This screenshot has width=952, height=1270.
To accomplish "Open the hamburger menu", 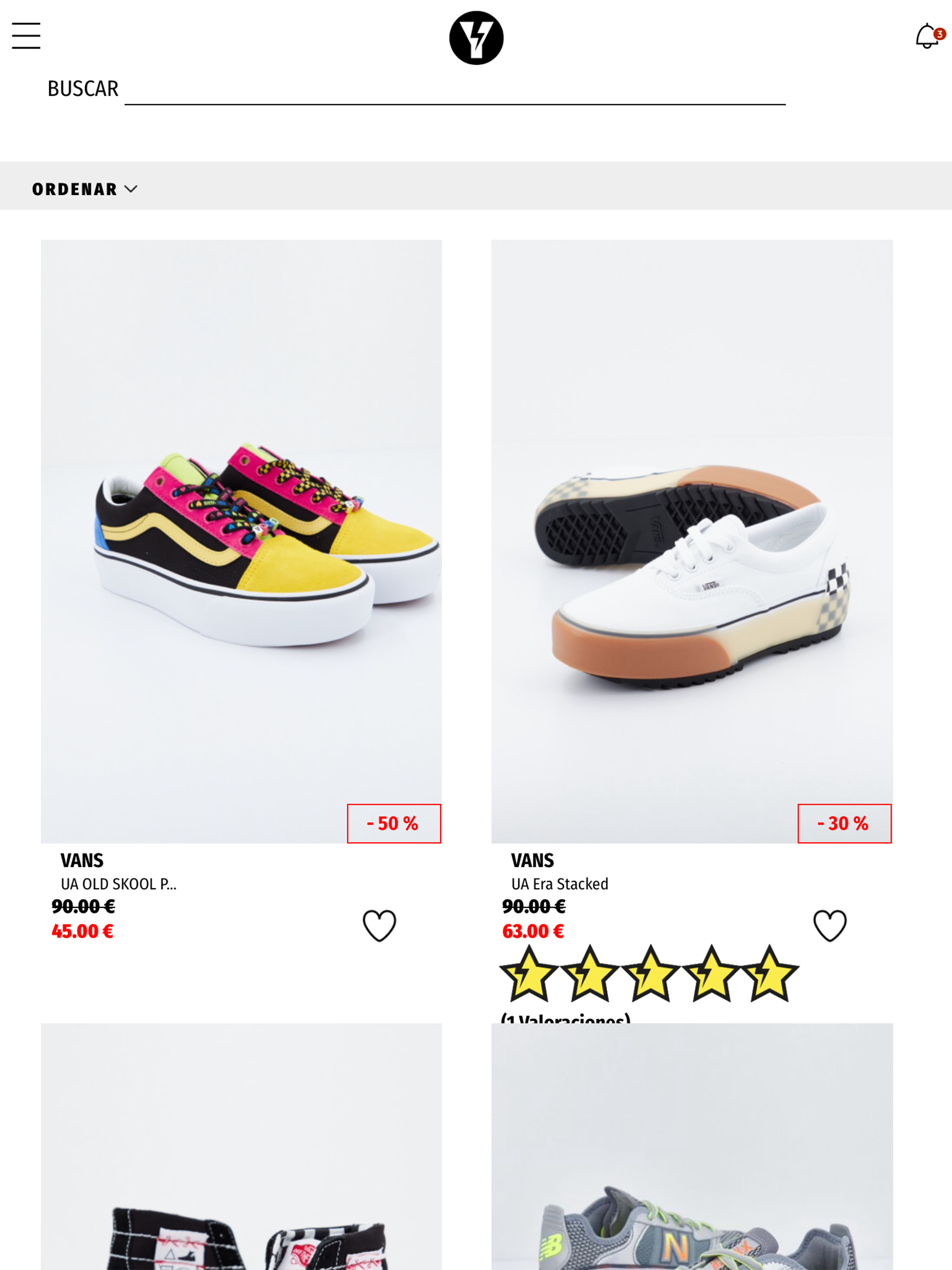I will [x=26, y=36].
